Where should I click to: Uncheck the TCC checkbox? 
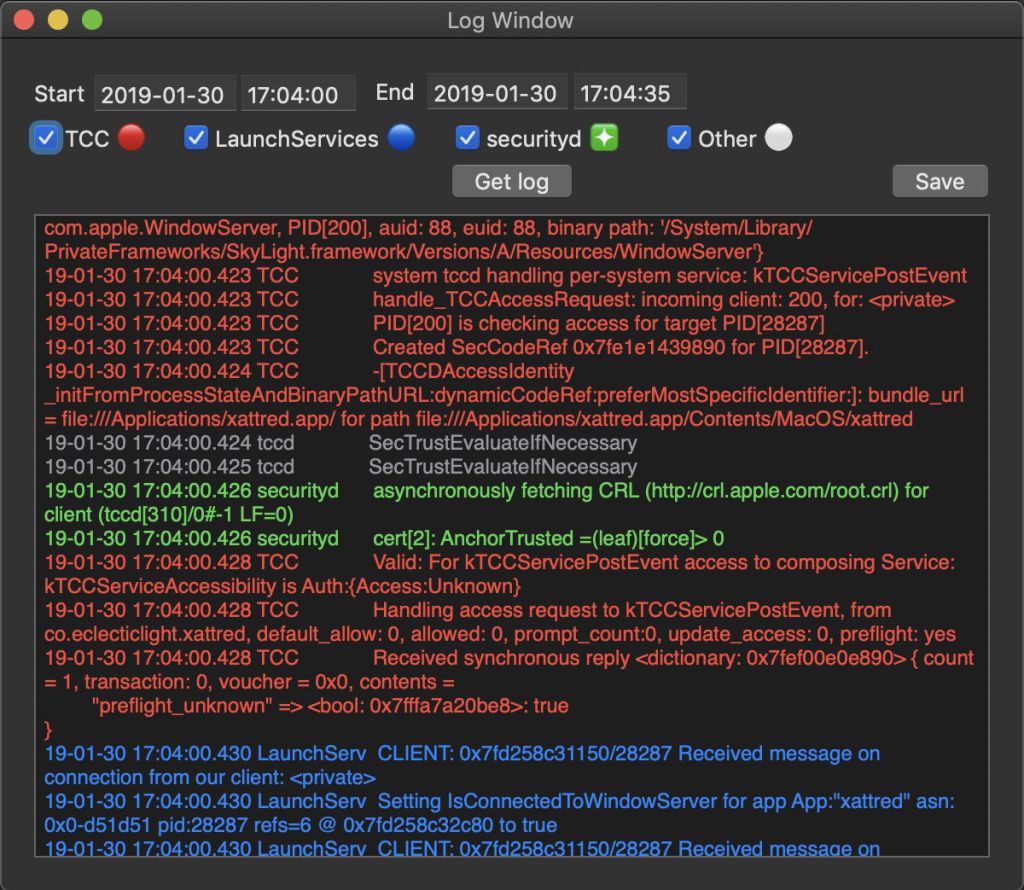46,138
